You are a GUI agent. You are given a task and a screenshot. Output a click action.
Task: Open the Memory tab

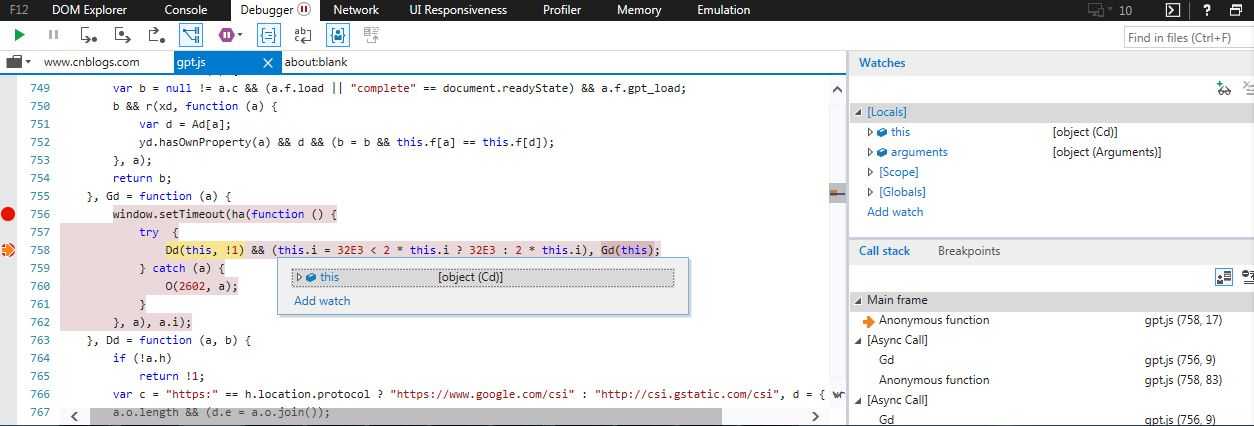click(x=639, y=10)
